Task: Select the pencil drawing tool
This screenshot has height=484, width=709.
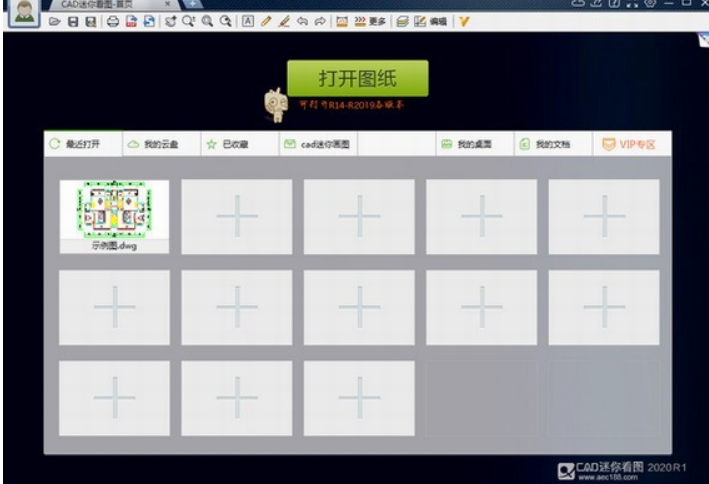Action: pos(265,21)
